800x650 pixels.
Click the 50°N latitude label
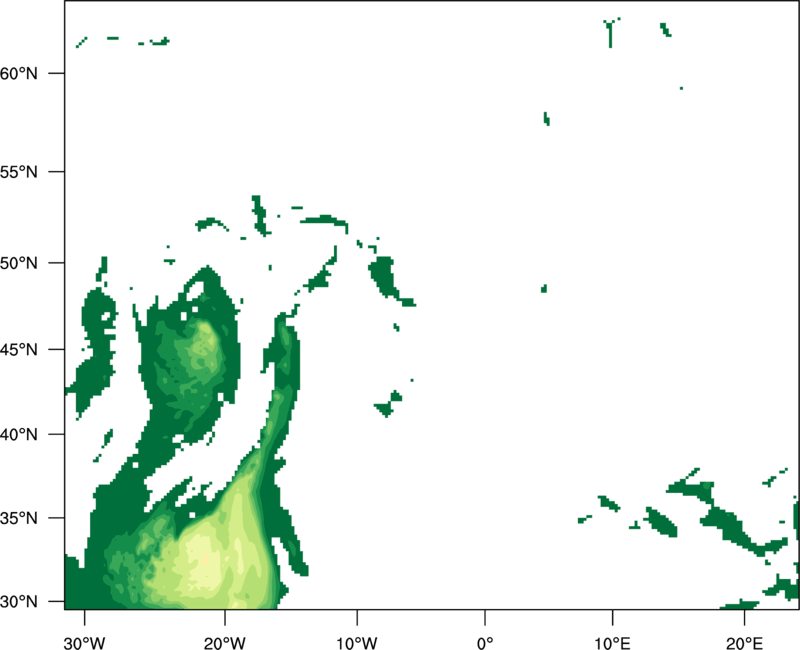18,263
